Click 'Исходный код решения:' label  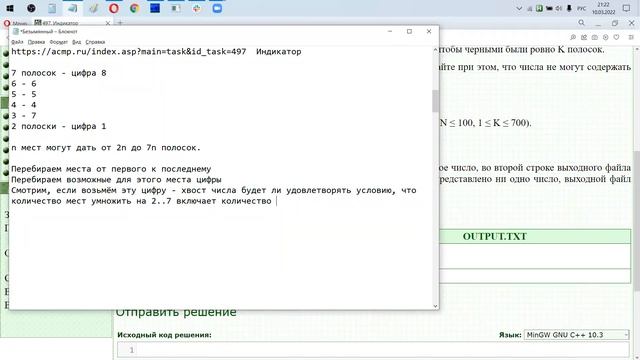(x=164, y=335)
